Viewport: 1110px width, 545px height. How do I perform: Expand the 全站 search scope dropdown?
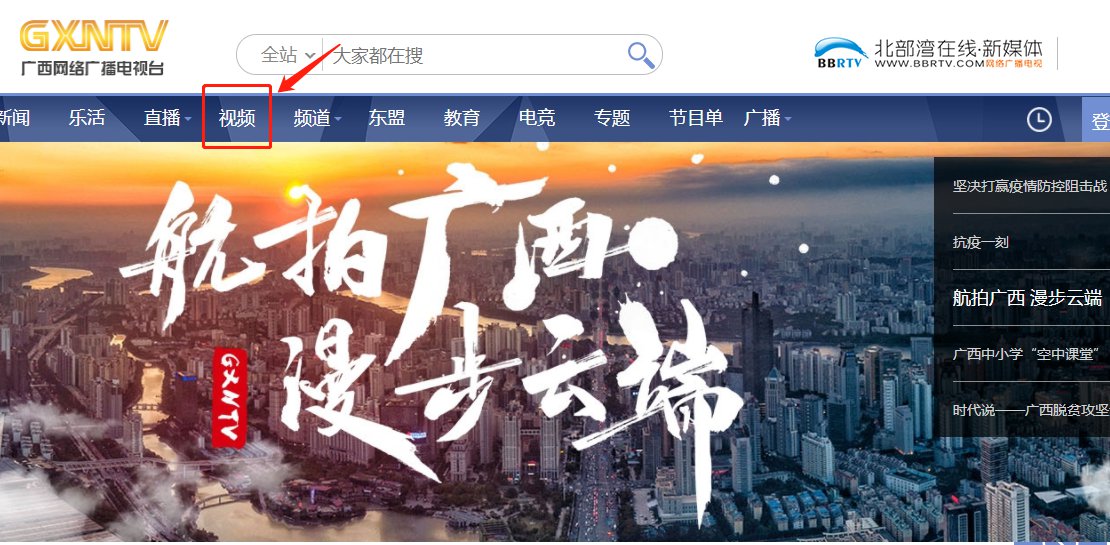[287, 54]
